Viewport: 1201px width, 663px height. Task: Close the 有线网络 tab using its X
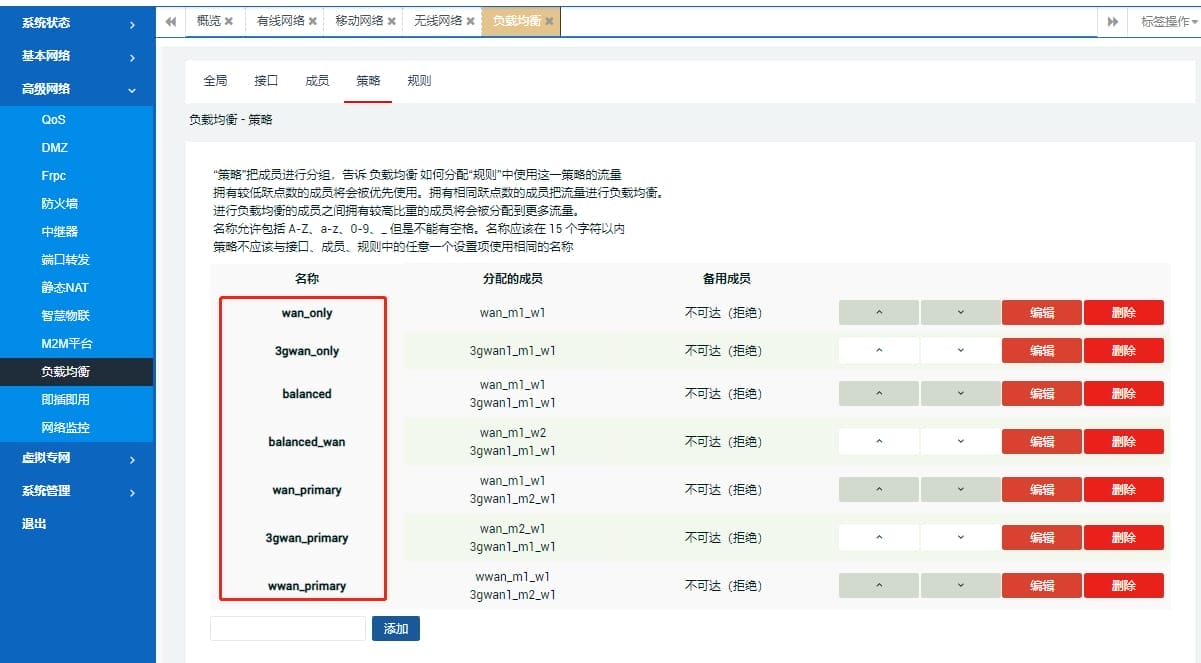tap(313, 21)
